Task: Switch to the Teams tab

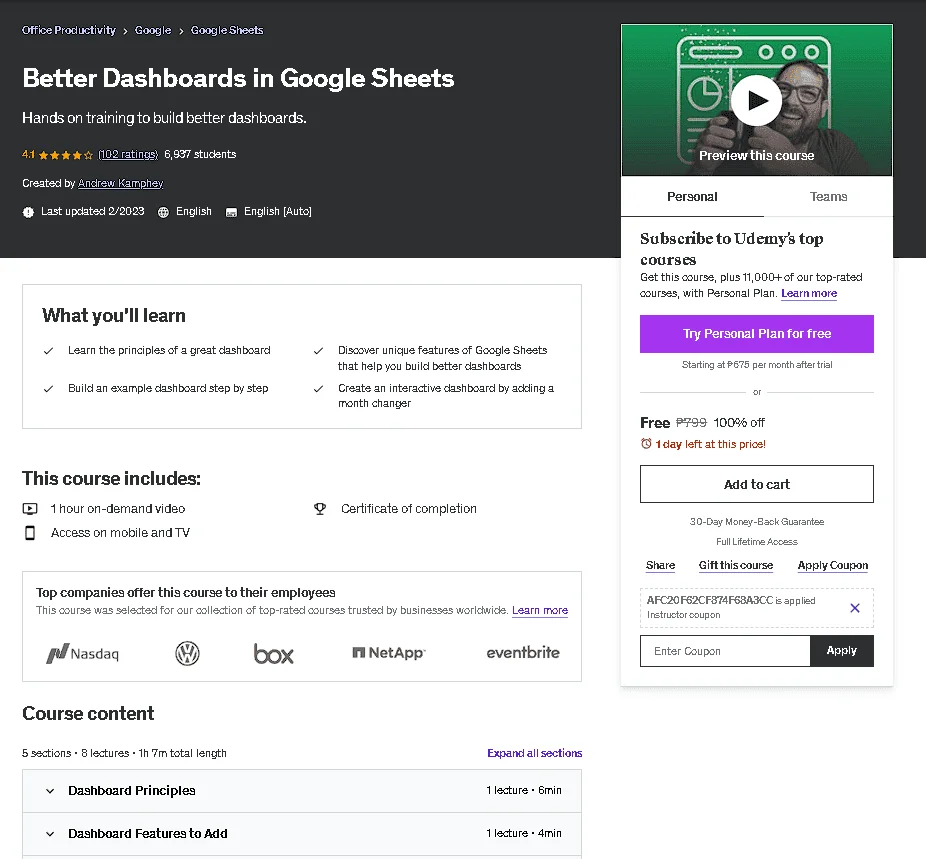Action: pyautogui.click(x=828, y=197)
